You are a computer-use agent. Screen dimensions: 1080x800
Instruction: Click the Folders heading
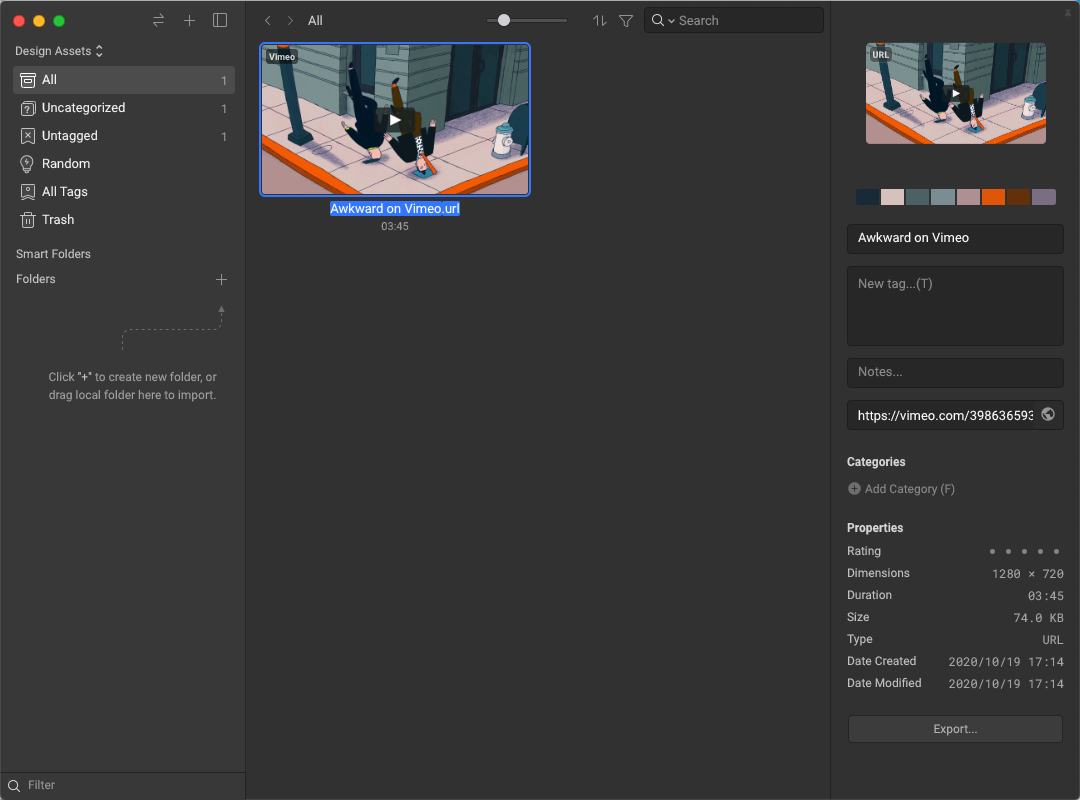point(36,279)
